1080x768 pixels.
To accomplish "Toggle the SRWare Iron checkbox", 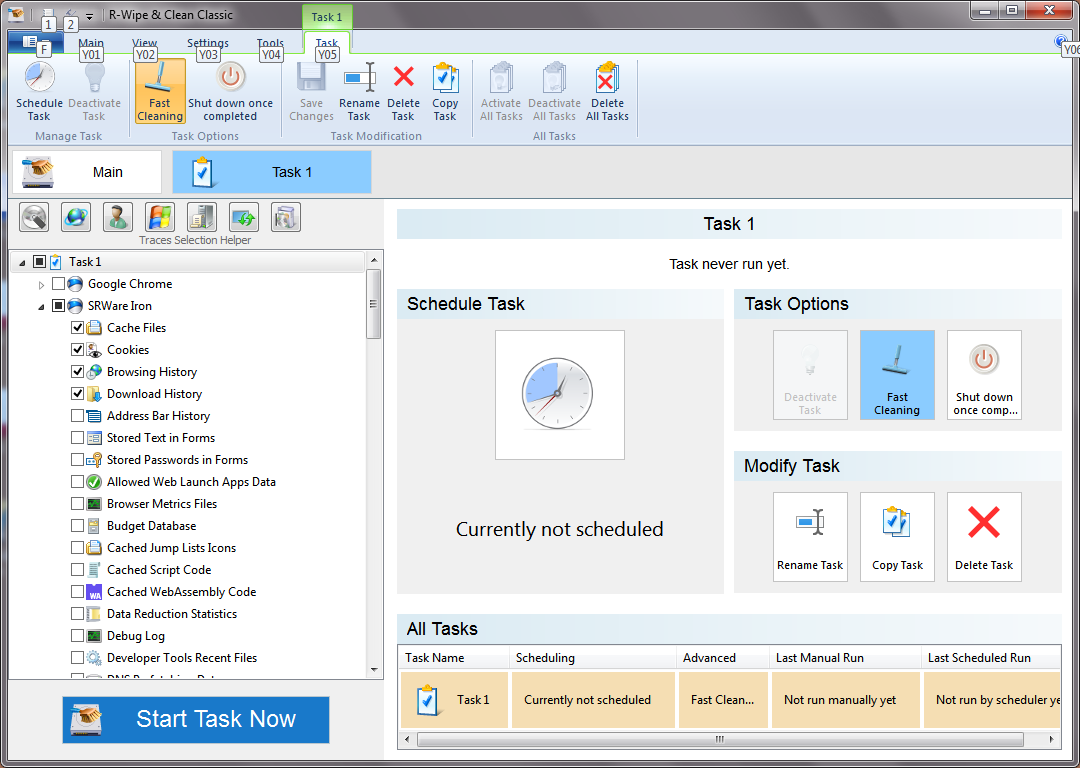I will click(59, 306).
